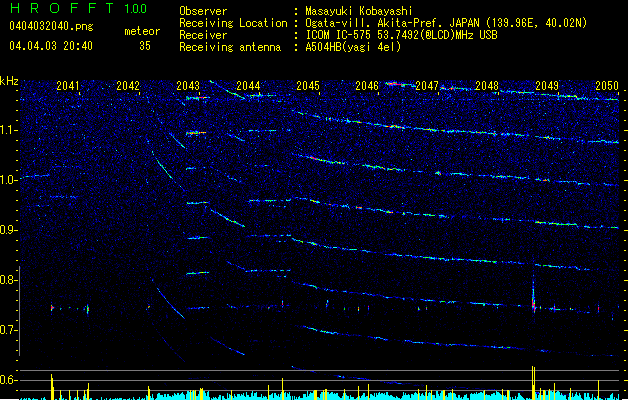Click the 2050 time axis marker

coord(607,86)
